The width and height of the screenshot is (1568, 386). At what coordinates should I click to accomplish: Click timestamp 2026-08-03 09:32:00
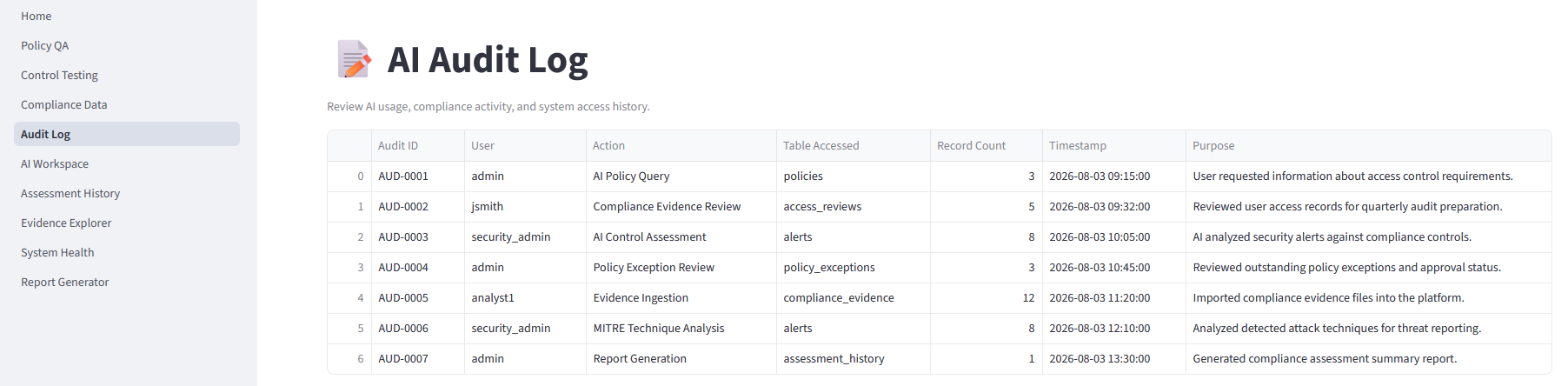click(1114, 207)
